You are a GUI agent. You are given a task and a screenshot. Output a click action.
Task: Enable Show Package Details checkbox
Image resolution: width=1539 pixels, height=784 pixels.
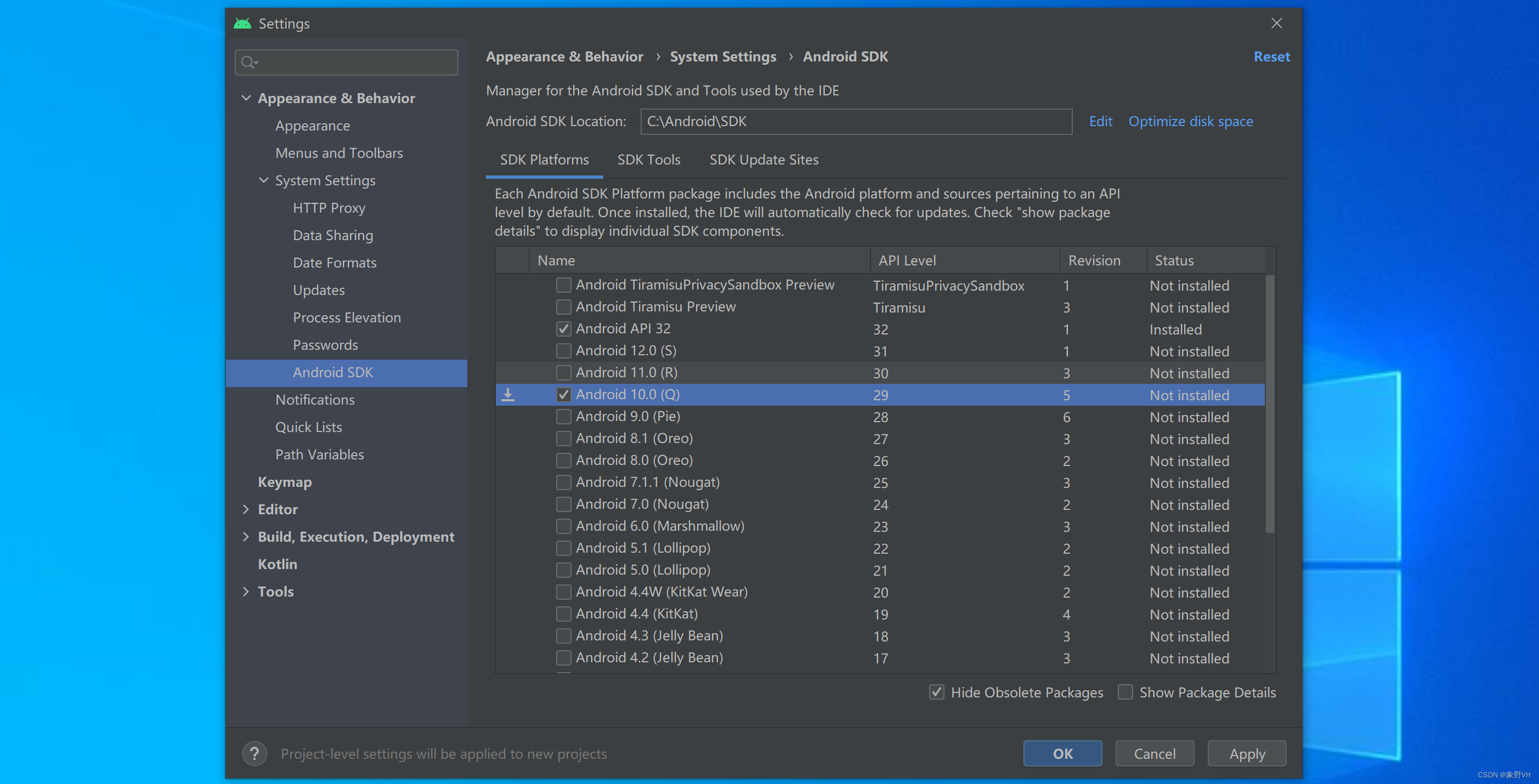point(1125,692)
